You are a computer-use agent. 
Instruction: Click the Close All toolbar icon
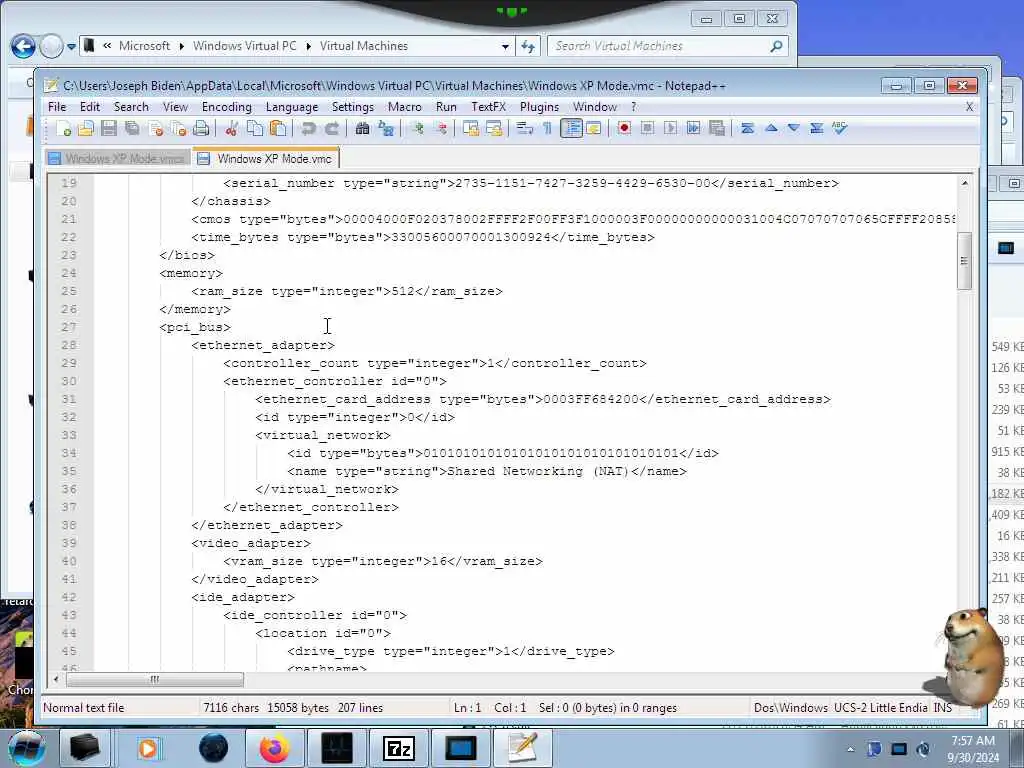pos(178,129)
